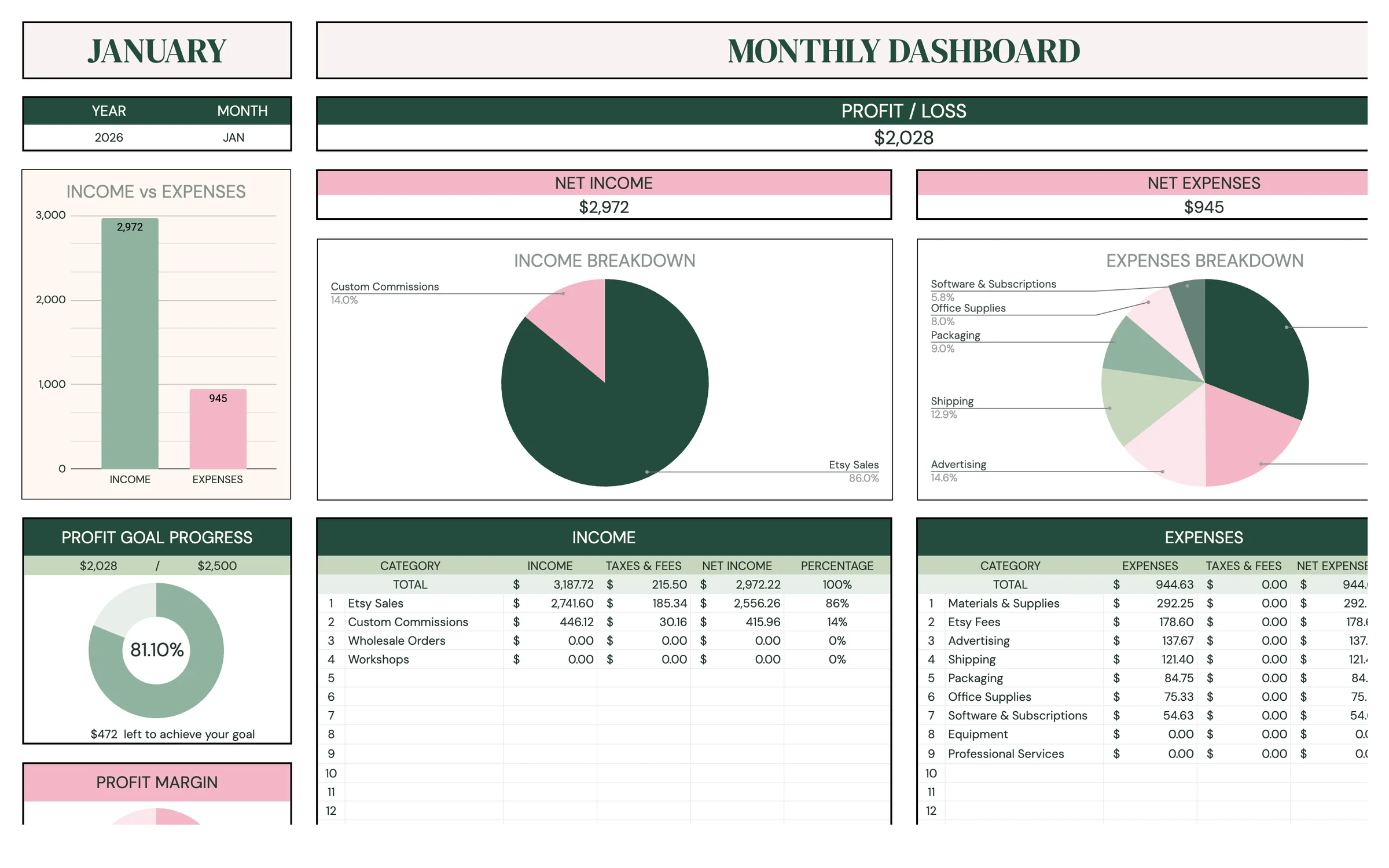Click total expenses value 944.63
The height and width of the screenshot is (868, 1389).
(1174, 584)
